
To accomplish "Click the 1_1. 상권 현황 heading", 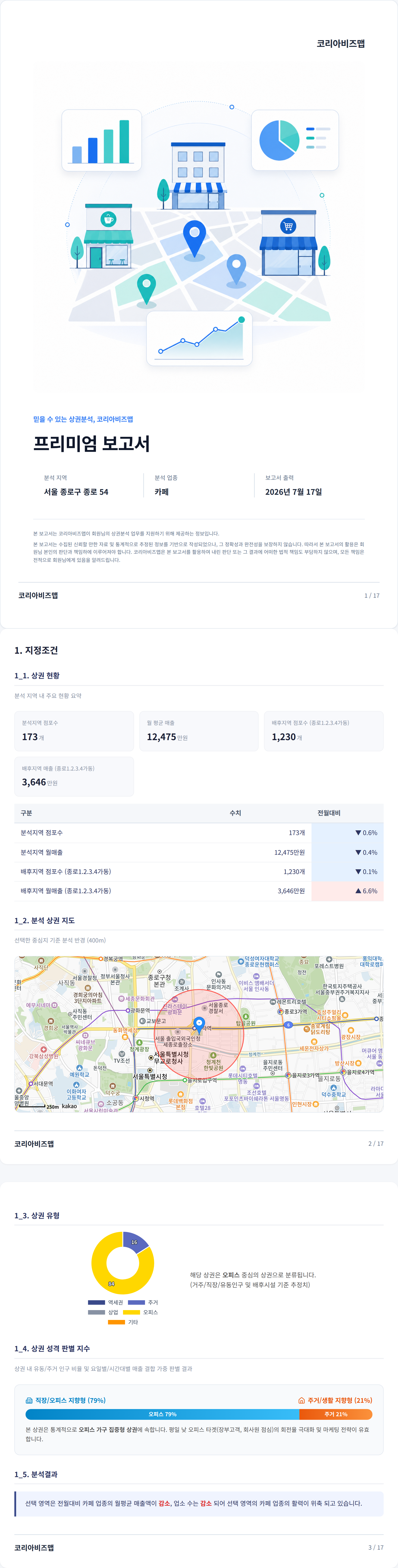I will point(37,676).
